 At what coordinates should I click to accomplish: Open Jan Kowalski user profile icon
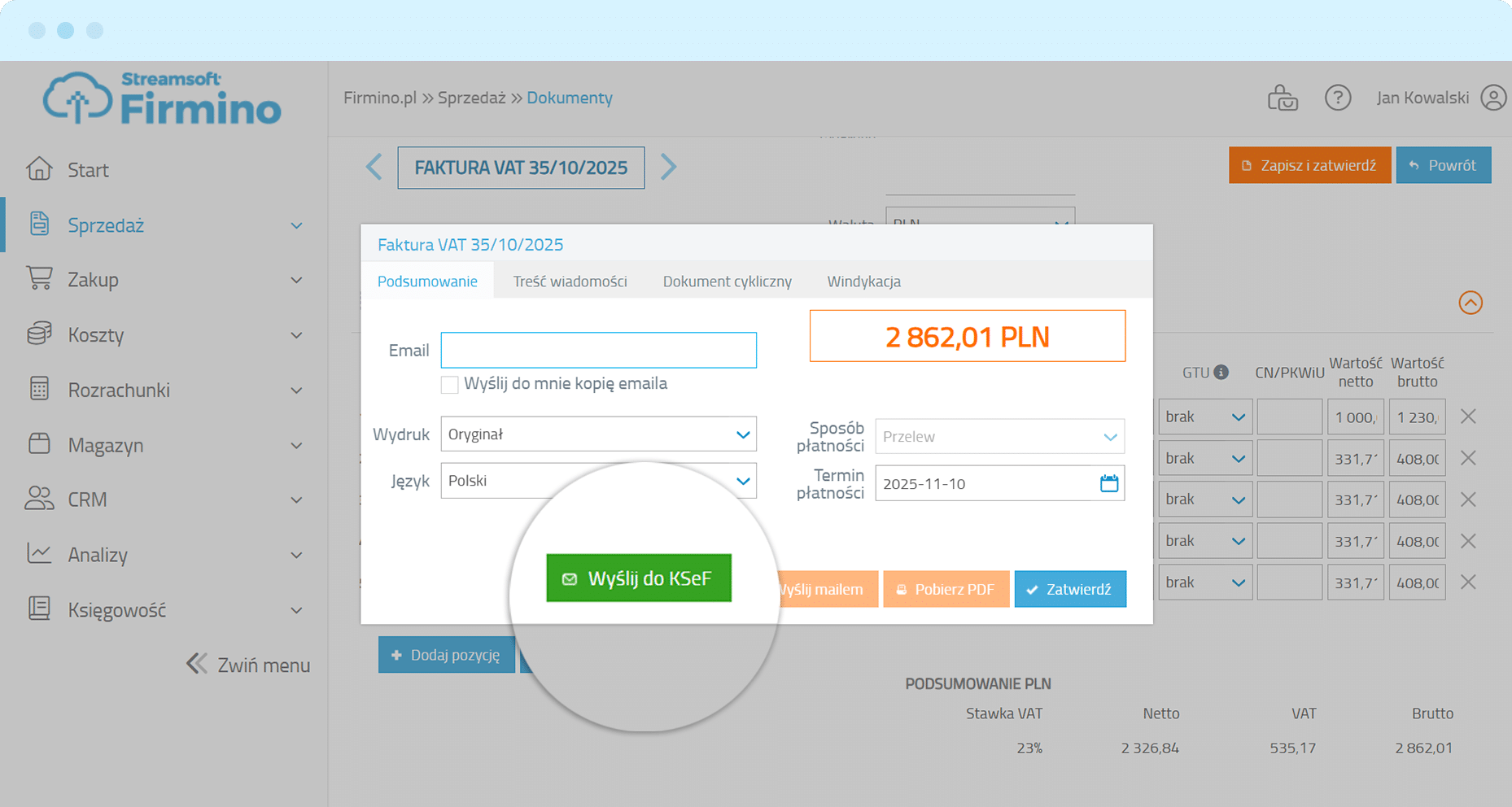click(x=1493, y=98)
